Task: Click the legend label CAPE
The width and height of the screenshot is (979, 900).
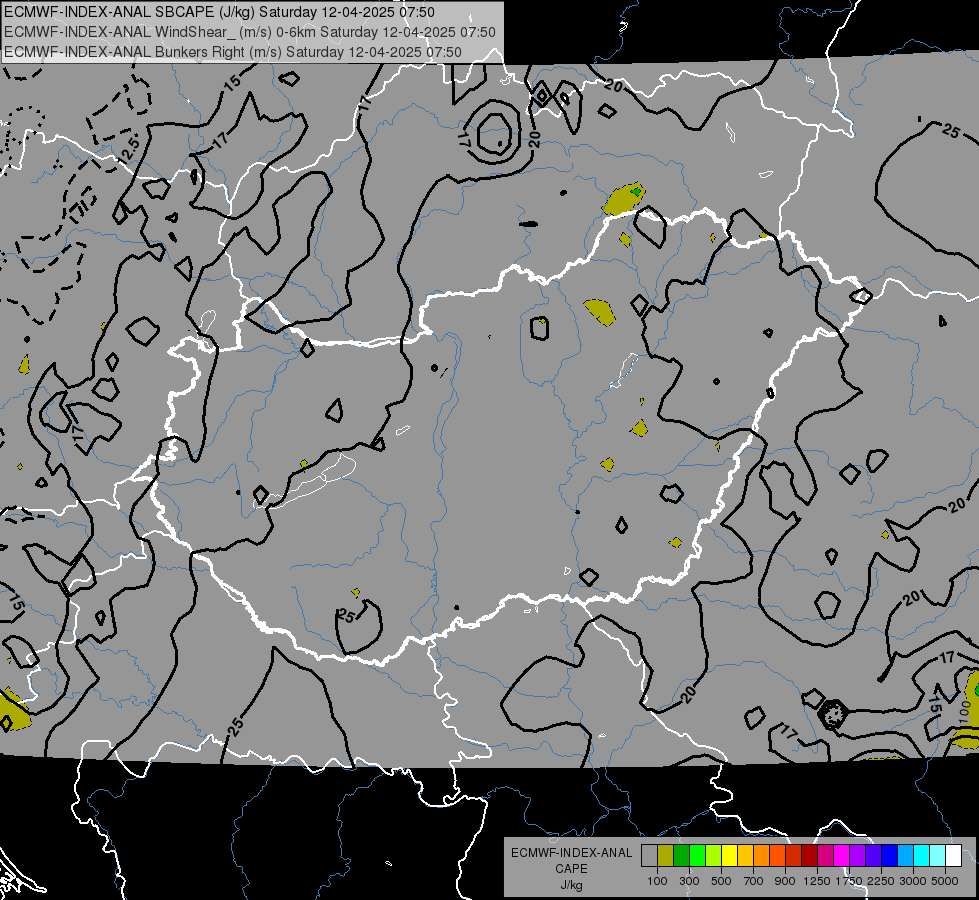Action: click(x=571, y=868)
